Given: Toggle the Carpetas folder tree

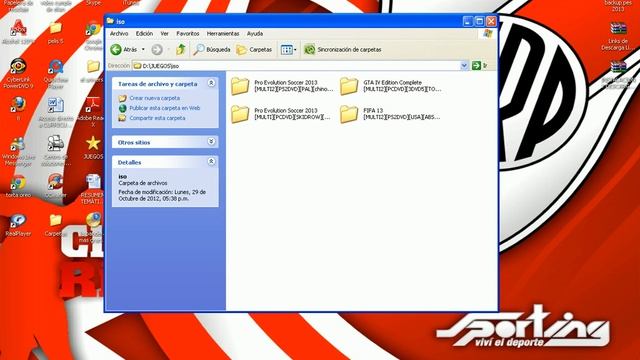Looking at the screenshot, I should (x=254, y=49).
